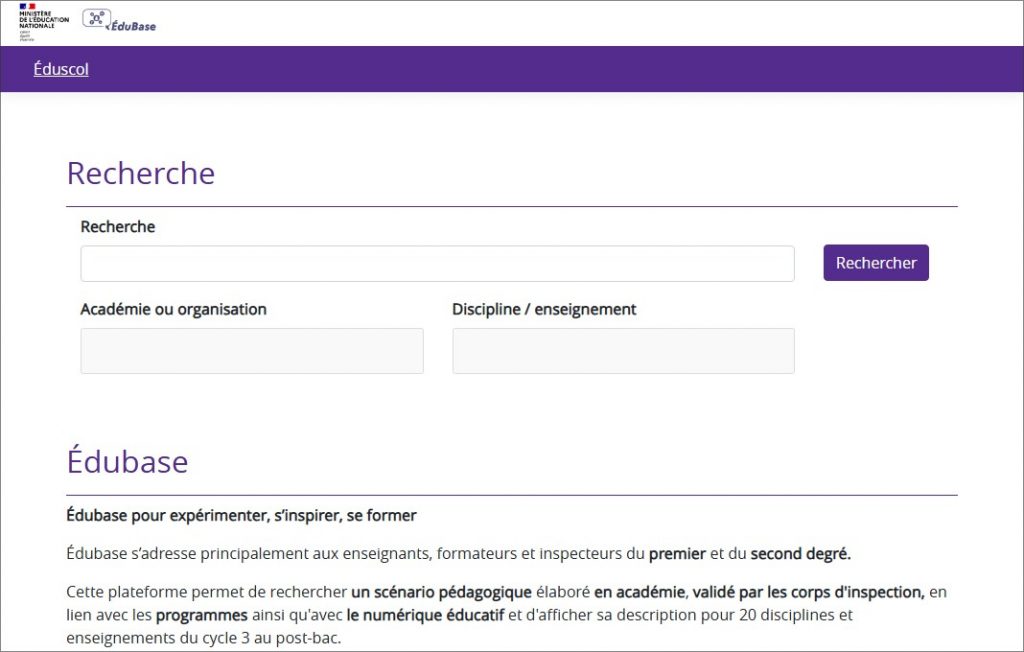Focus the Recherche search text field
Image resolution: width=1024 pixels, height=652 pixels.
[x=437, y=264]
